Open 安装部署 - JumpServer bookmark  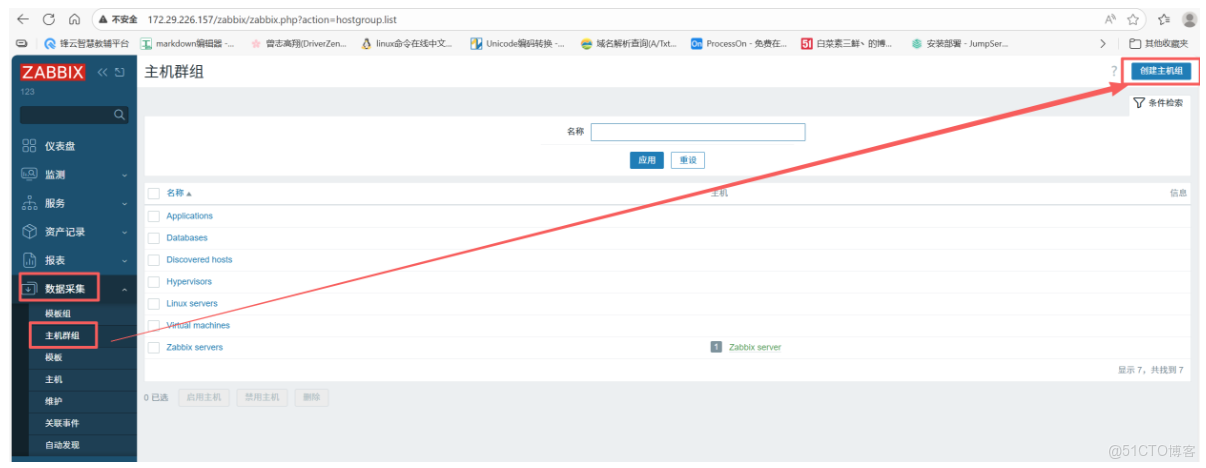point(959,44)
